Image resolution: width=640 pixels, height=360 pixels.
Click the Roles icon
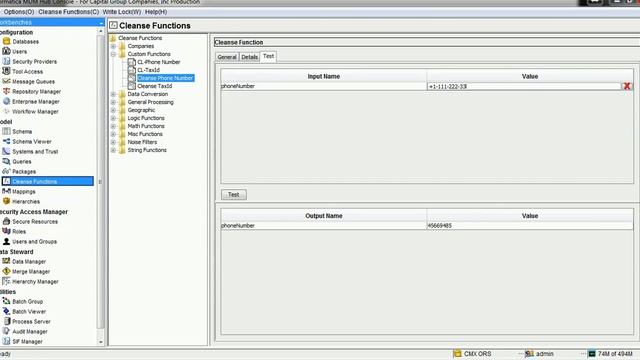pyautogui.click(x=7, y=231)
